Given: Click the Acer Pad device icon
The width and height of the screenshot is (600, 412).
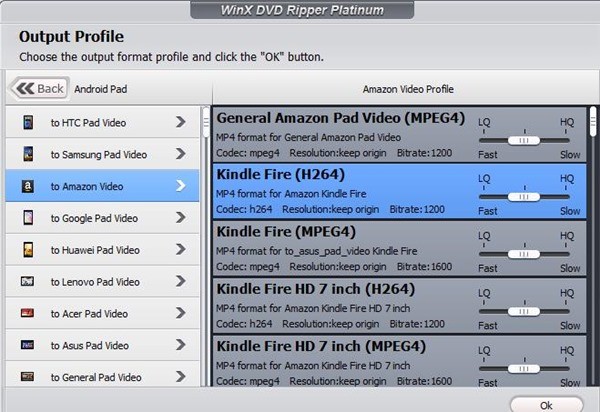Looking at the screenshot, I should point(27,313).
